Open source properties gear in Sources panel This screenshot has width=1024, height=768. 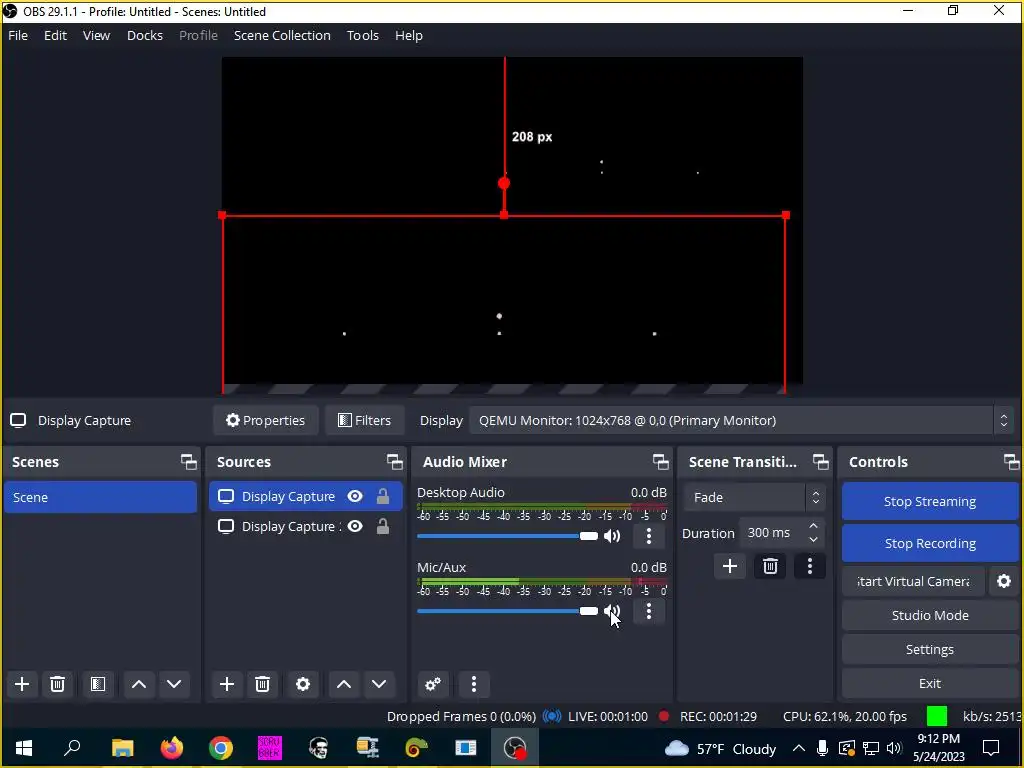tap(303, 684)
